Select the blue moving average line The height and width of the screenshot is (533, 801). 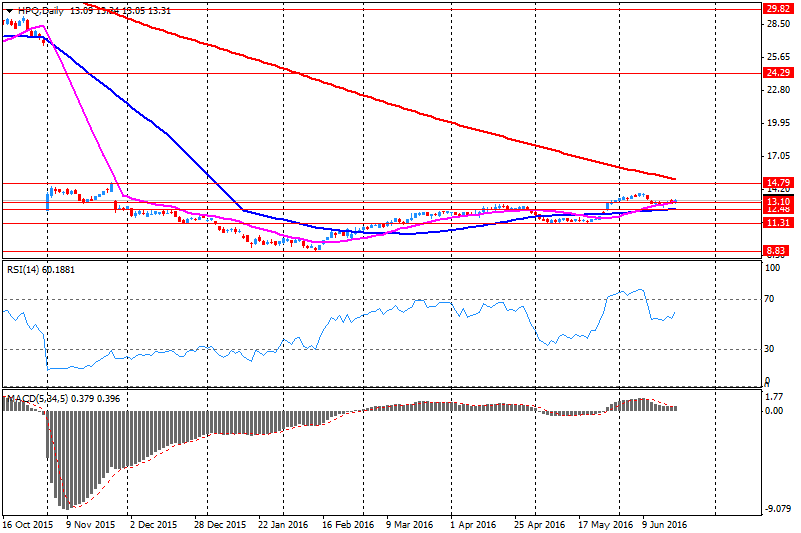[x=169, y=135]
